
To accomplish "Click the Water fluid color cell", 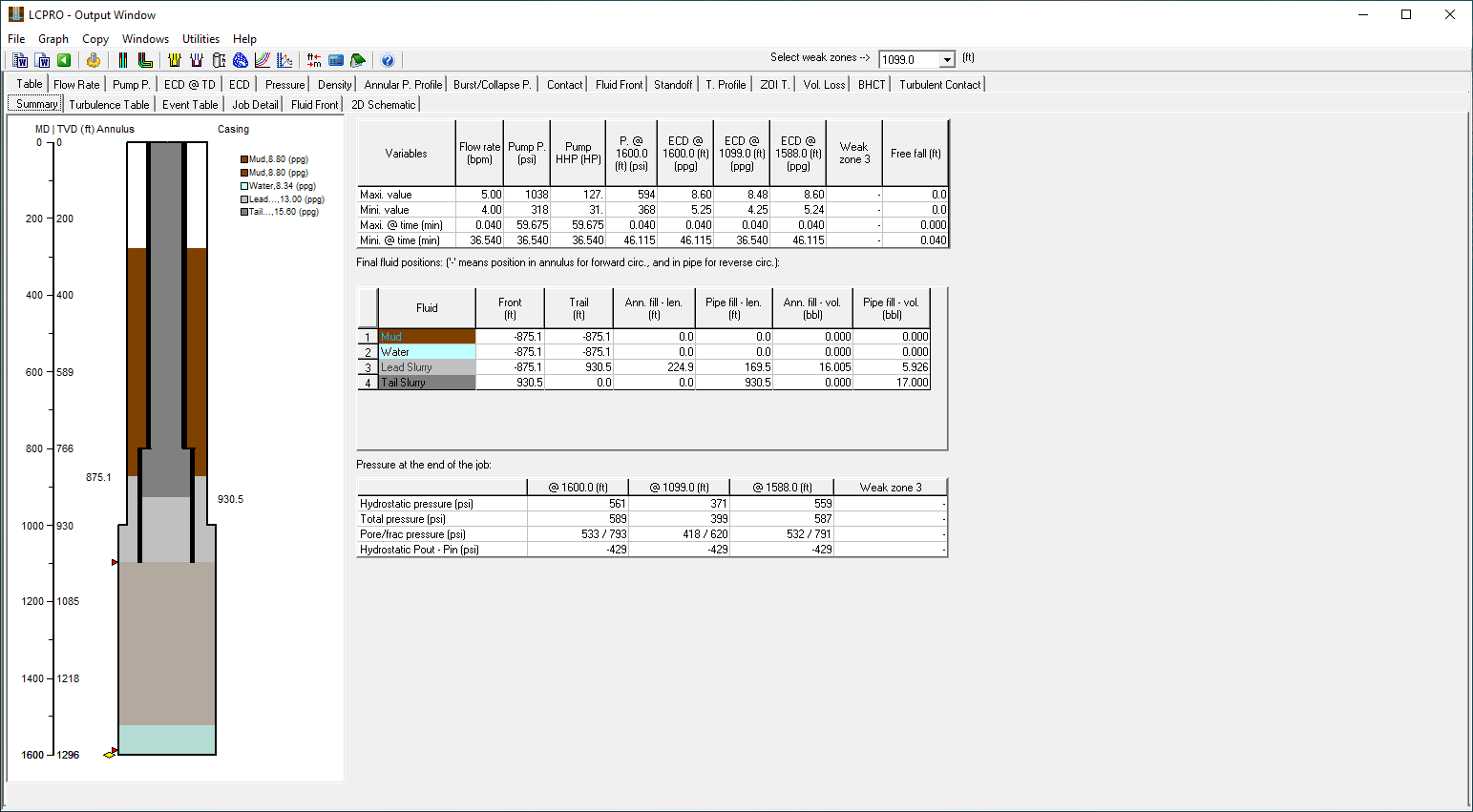I will [427, 352].
